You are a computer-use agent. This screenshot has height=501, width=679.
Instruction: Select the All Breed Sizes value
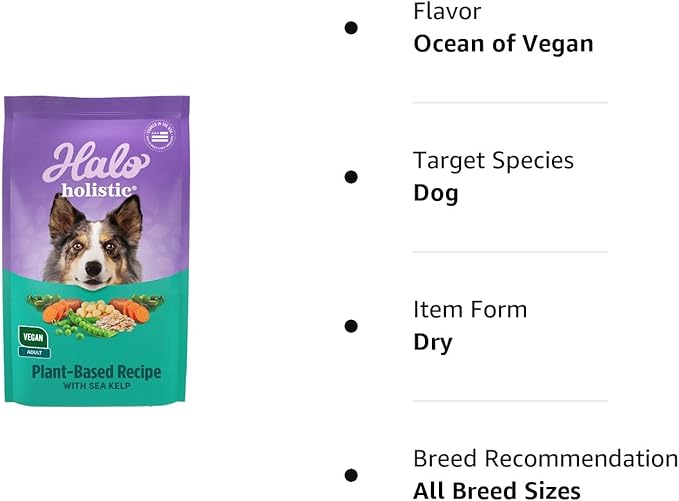497,490
